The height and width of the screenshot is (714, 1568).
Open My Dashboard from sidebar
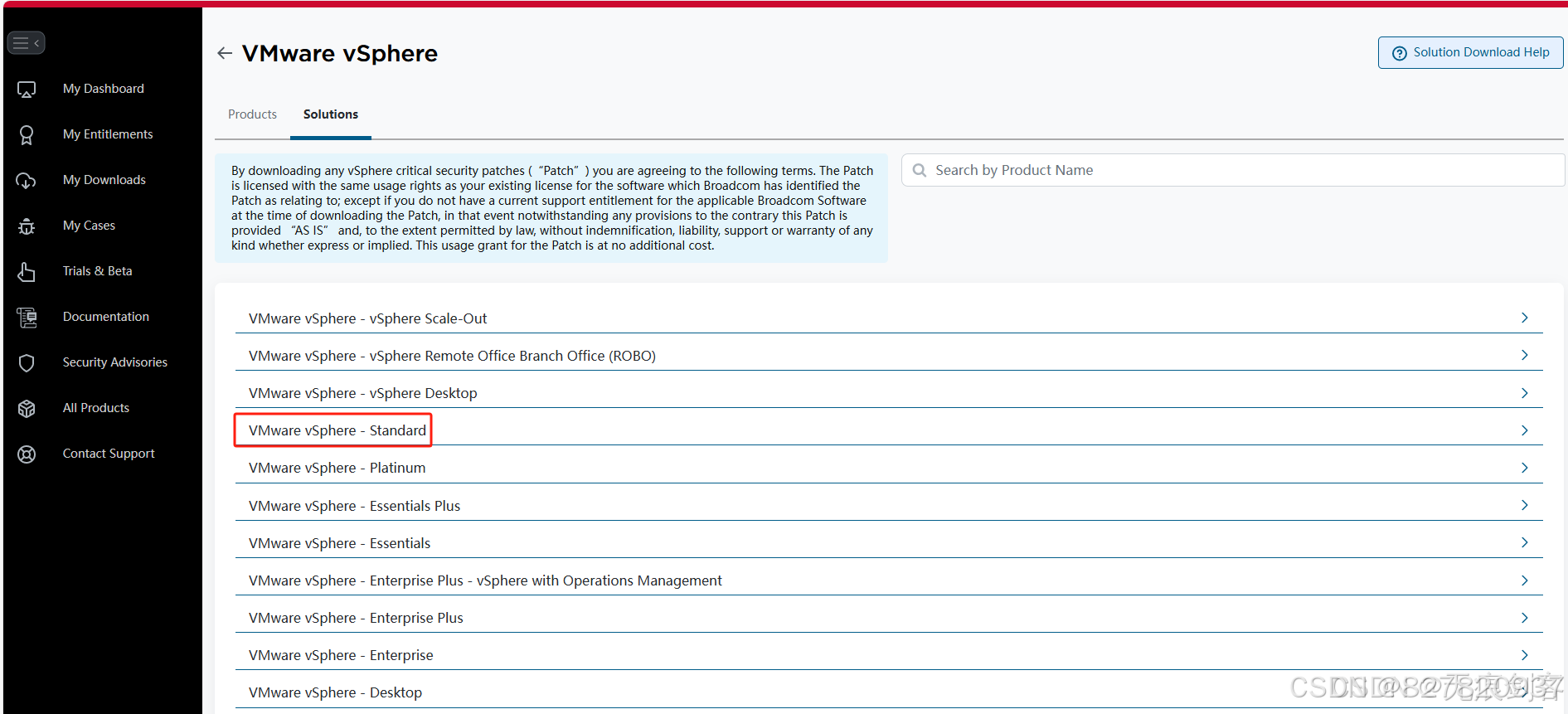104,89
